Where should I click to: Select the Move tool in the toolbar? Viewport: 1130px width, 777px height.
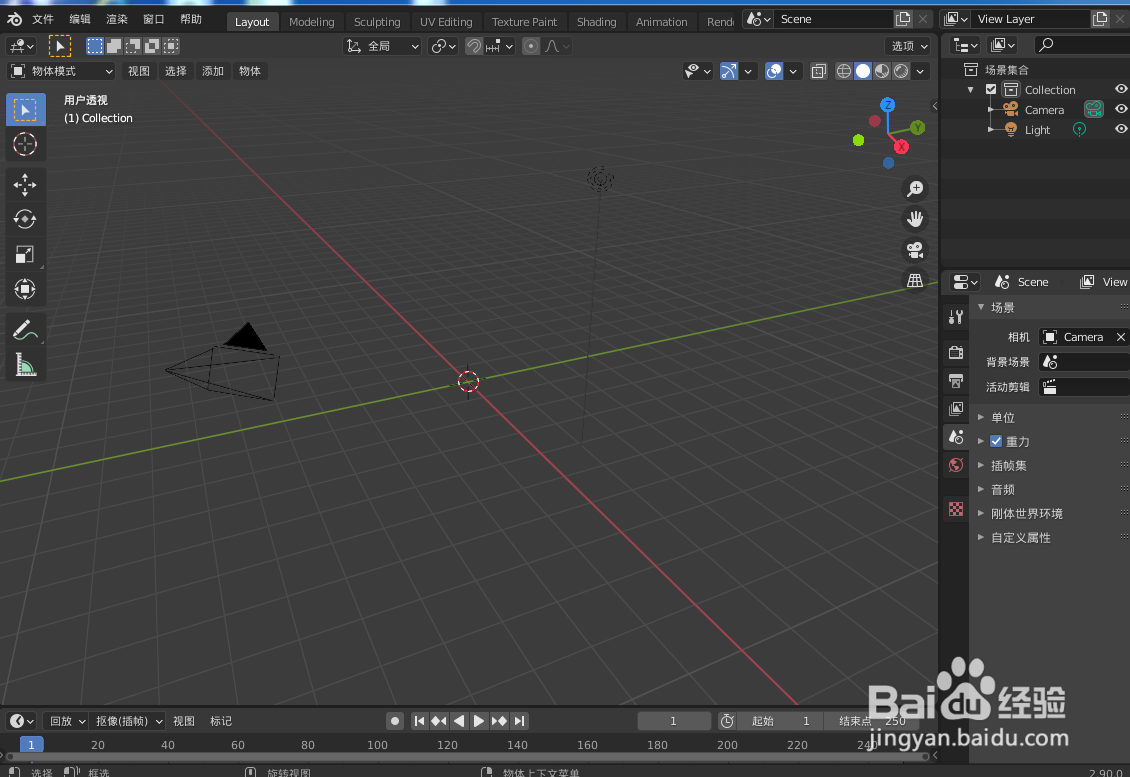[25, 184]
